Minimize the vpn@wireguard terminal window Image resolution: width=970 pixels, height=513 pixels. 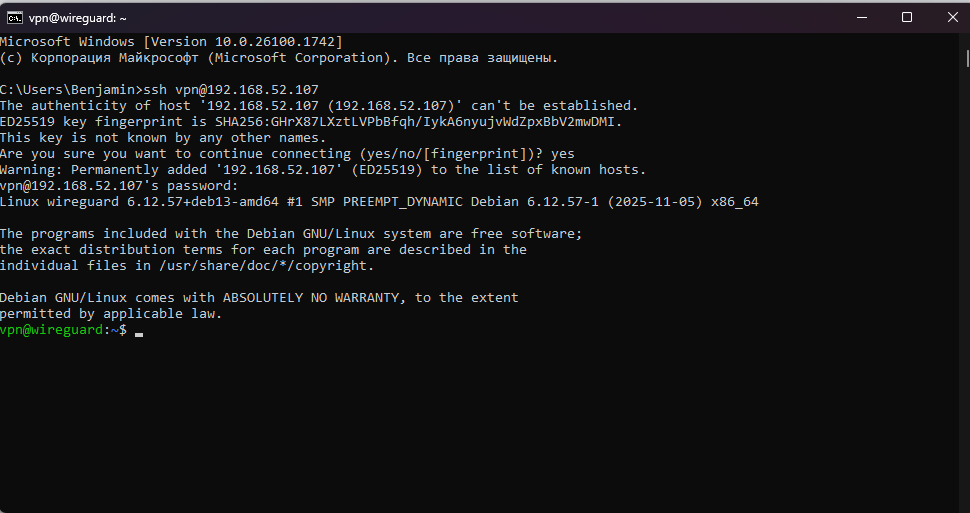tap(860, 17)
